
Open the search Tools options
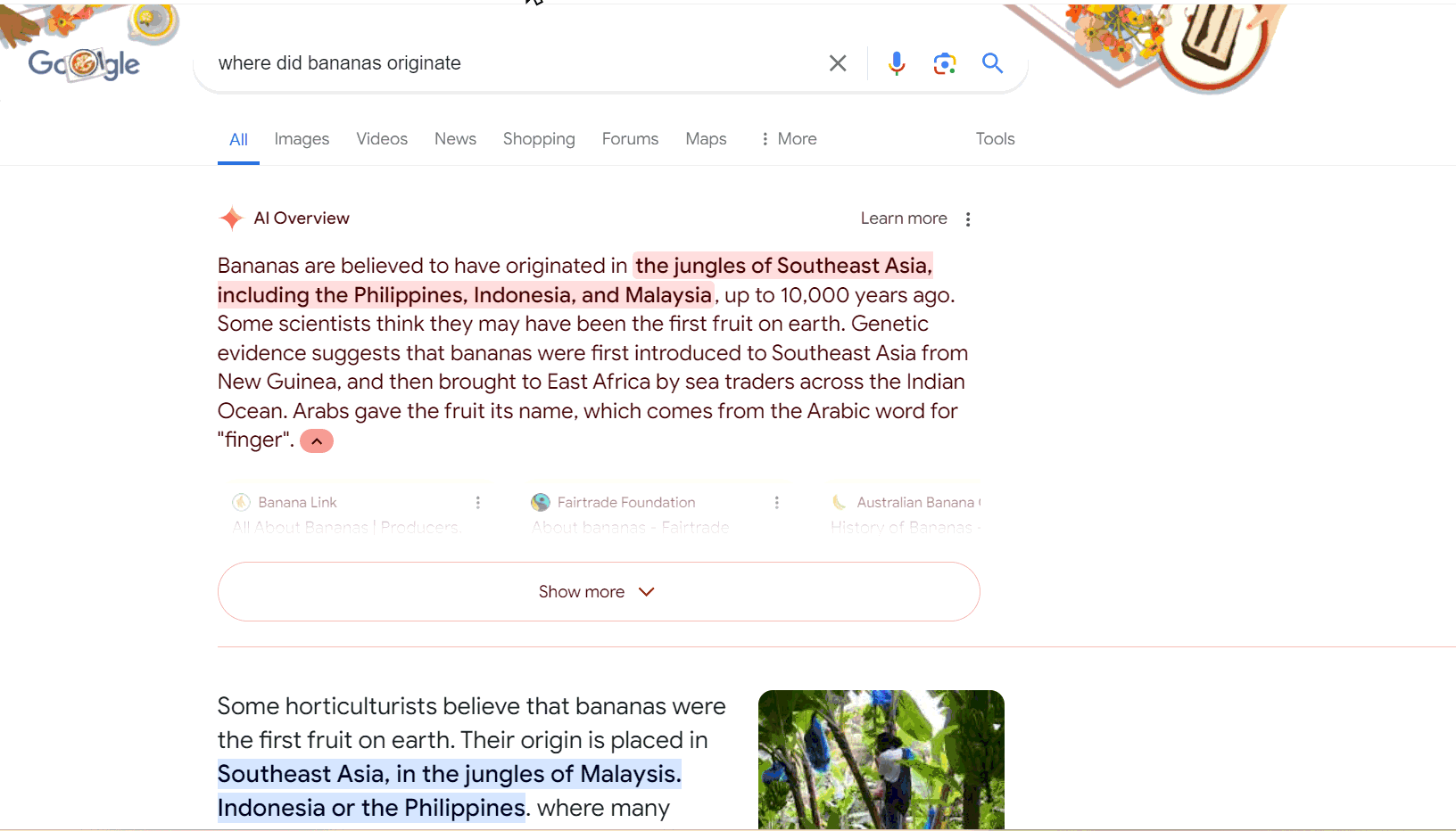pos(995,139)
